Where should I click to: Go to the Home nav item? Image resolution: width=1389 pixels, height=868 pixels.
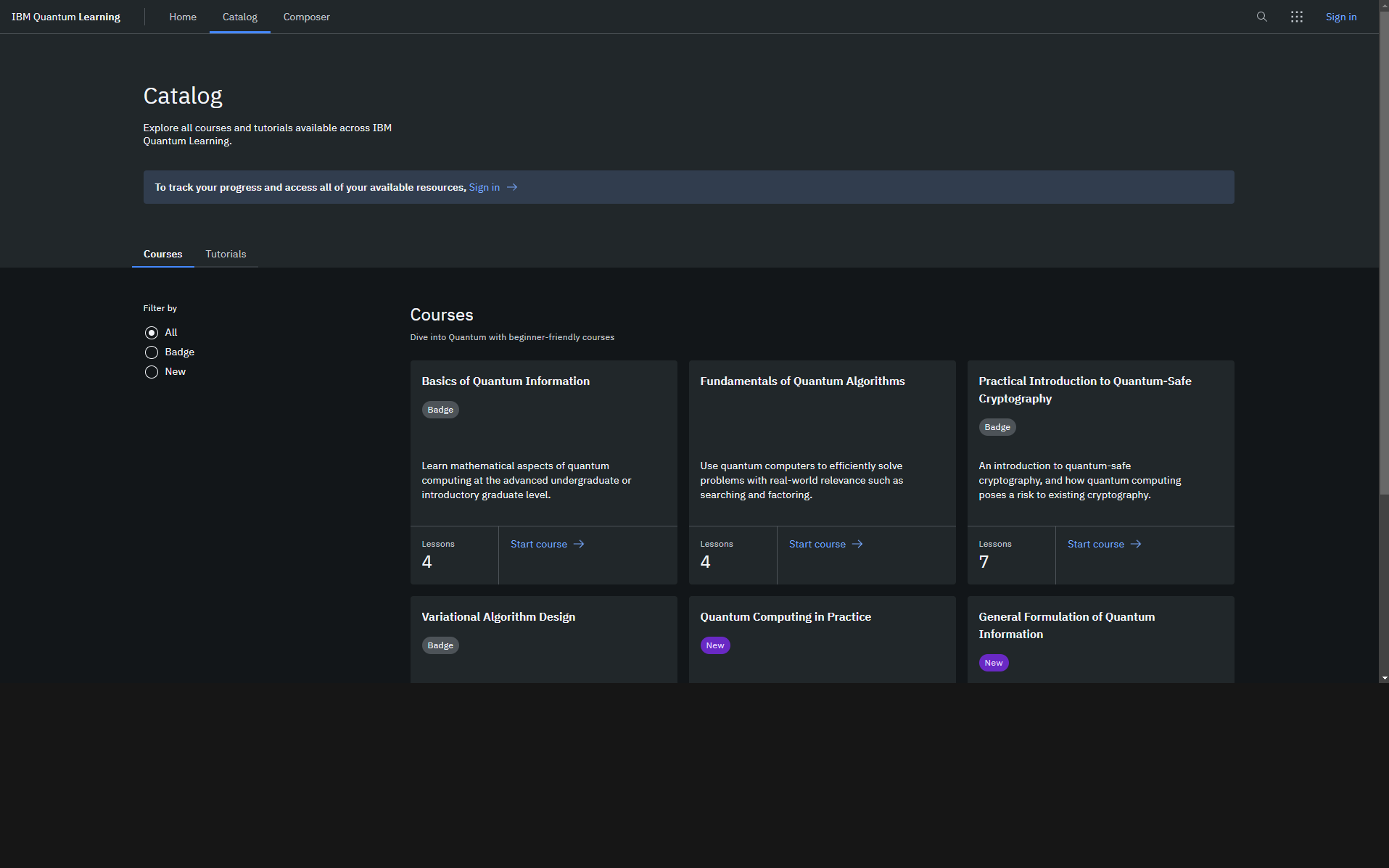183,17
